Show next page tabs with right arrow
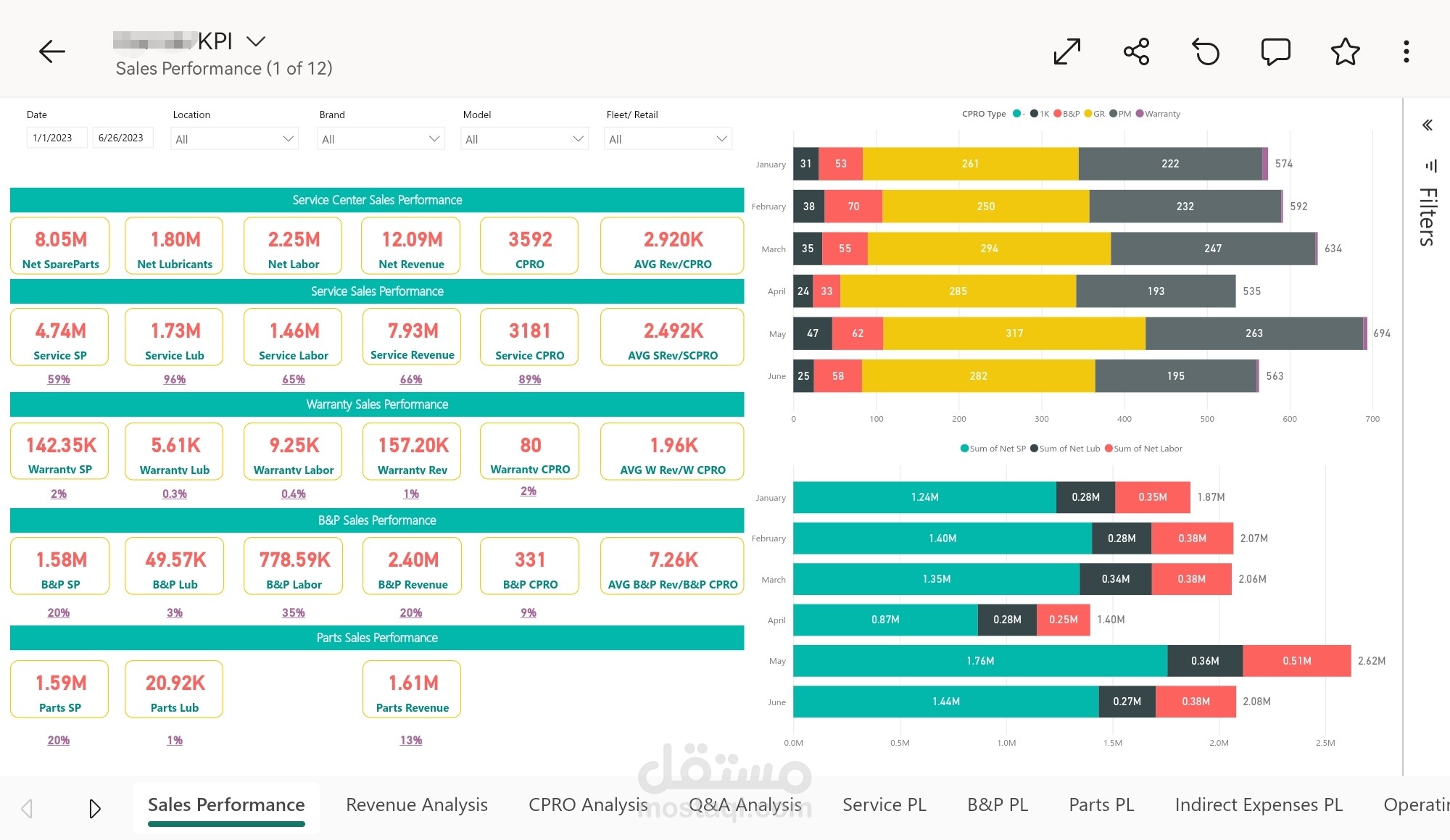 pyautogui.click(x=94, y=808)
